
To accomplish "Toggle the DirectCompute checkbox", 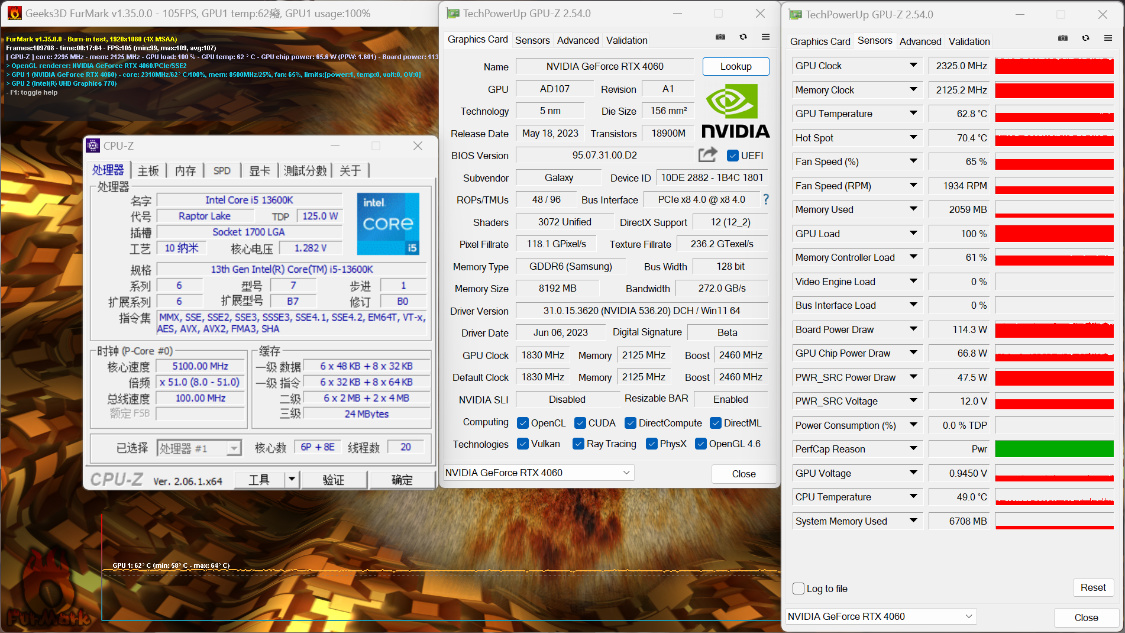I will (631, 423).
